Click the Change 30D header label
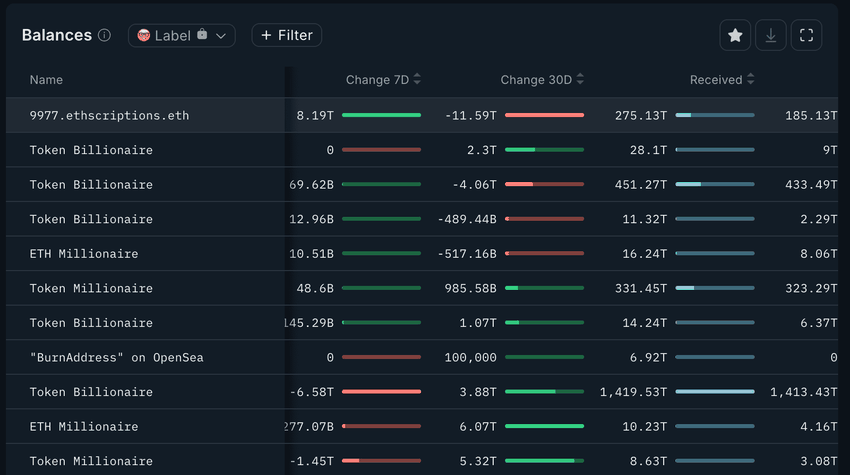The width and height of the screenshot is (850, 475). (x=536, y=80)
